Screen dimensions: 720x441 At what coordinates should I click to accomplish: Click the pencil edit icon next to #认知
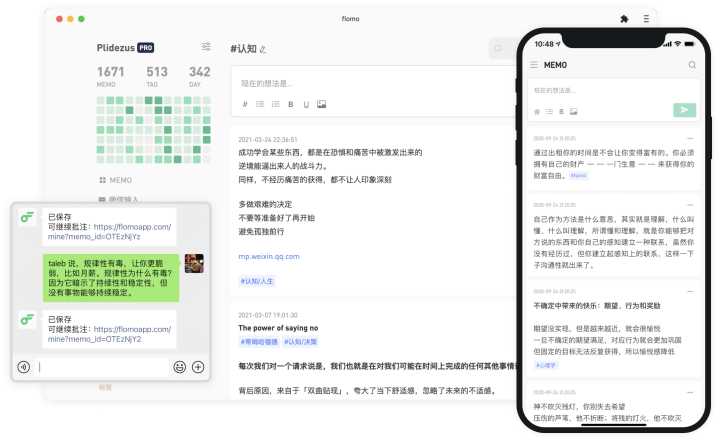(263, 49)
